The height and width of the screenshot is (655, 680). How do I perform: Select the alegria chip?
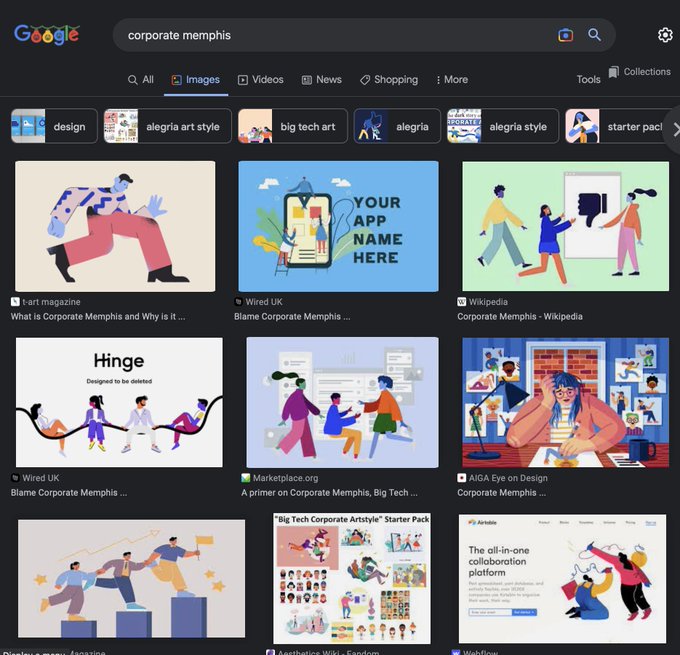[397, 126]
